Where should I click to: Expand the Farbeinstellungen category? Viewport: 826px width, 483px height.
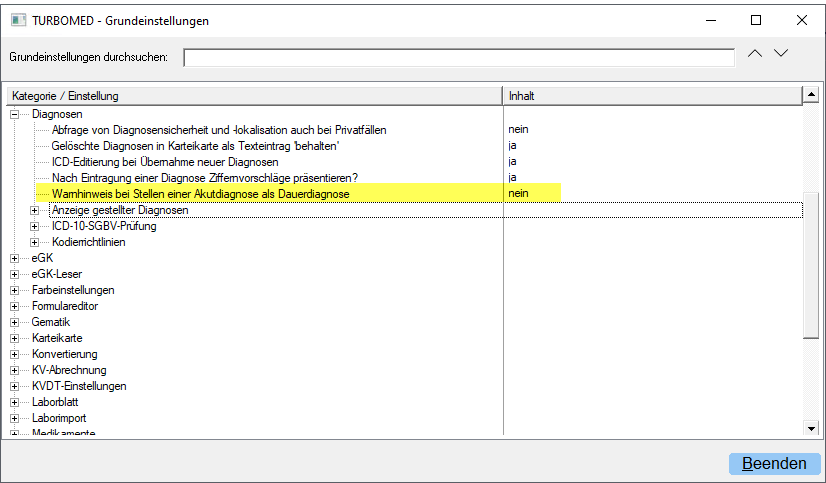click(15, 290)
